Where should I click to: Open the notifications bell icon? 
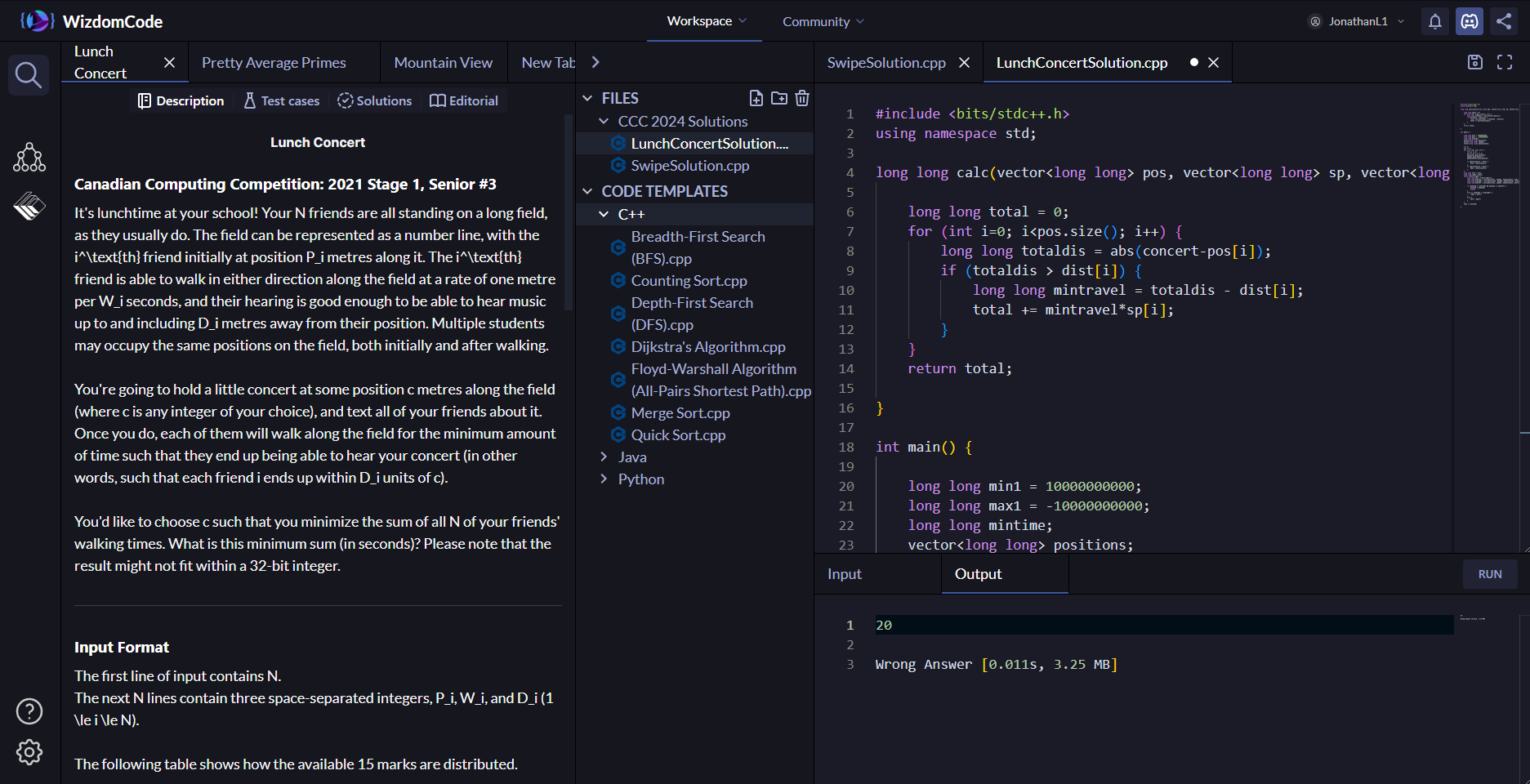click(x=1434, y=21)
